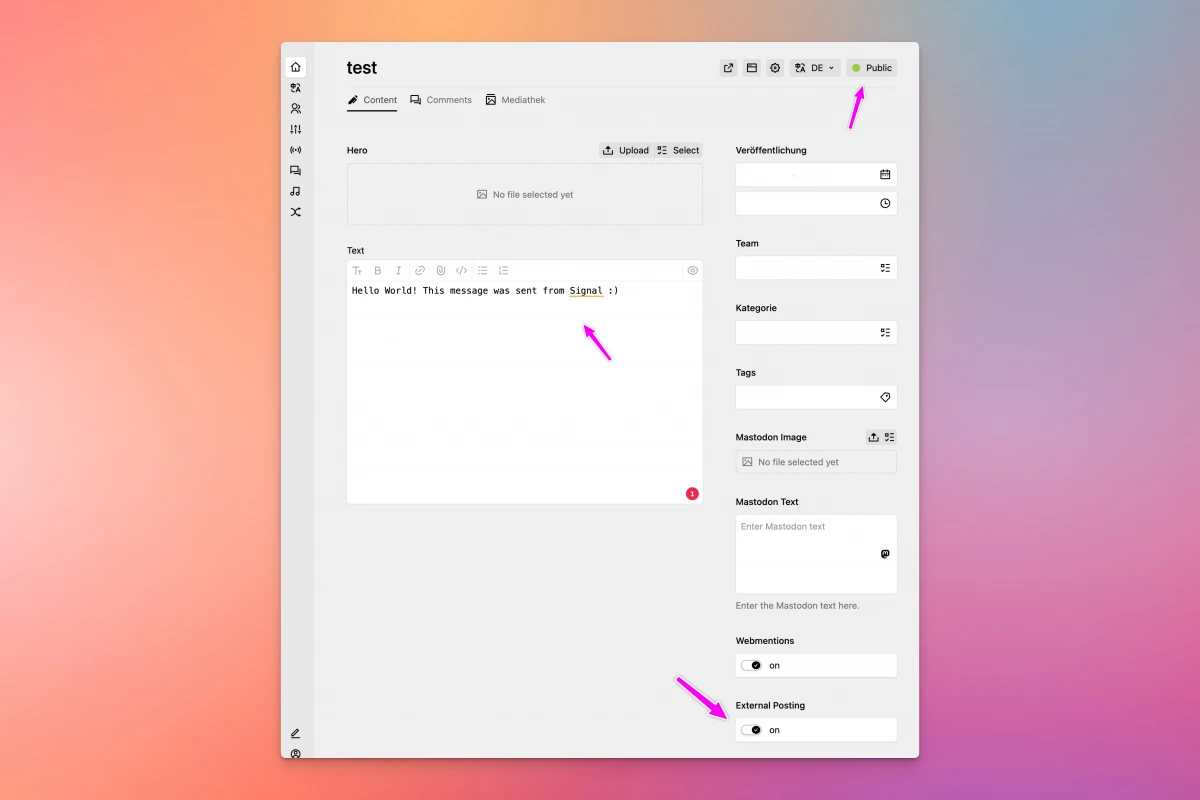The image size is (1200, 800).
Task: Toggle the Text editor preview eye
Action: 692,270
